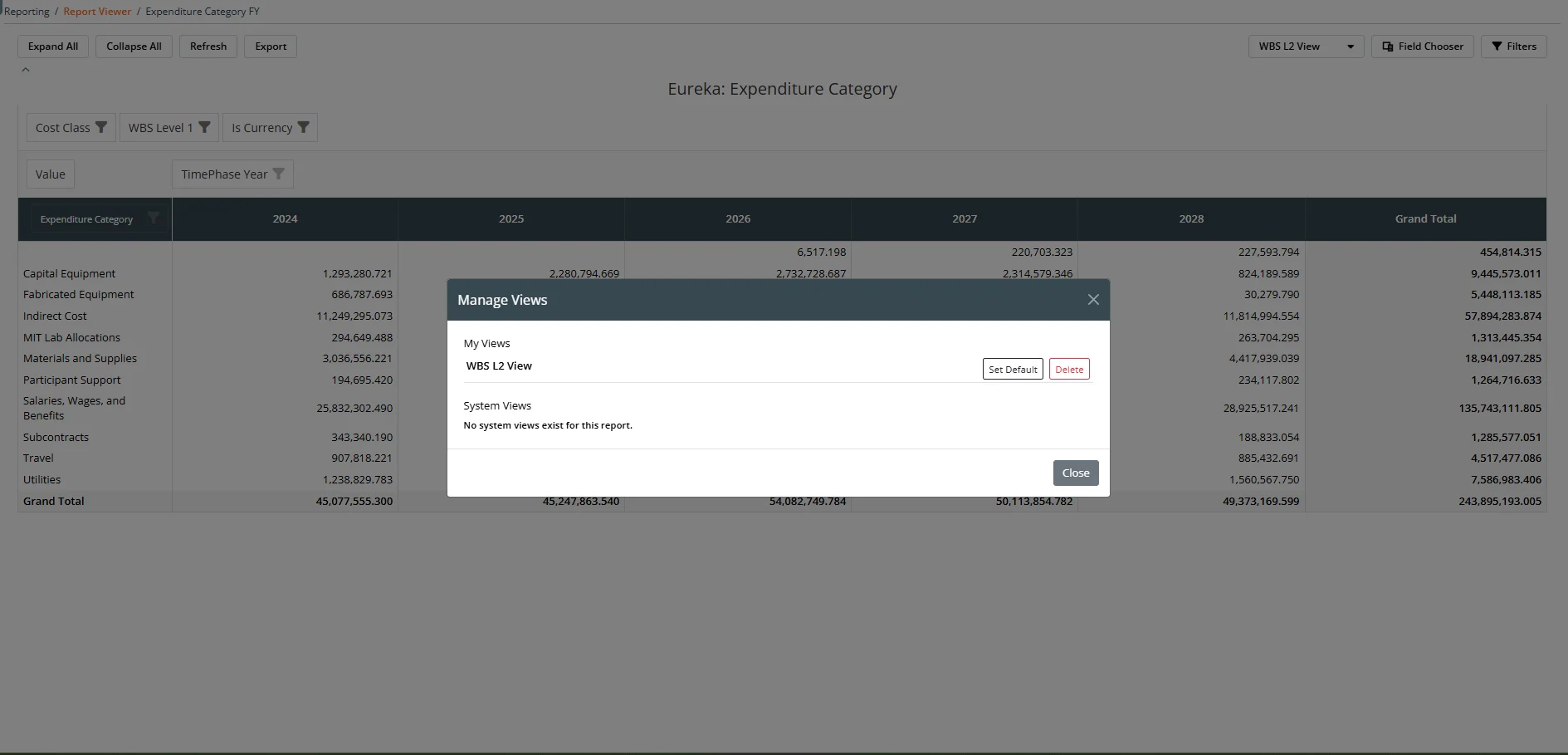Image resolution: width=1568 pixels, height=755 pixels.
Task: Select Salaries, Wages, and Benefits row label
Action: 74,408
